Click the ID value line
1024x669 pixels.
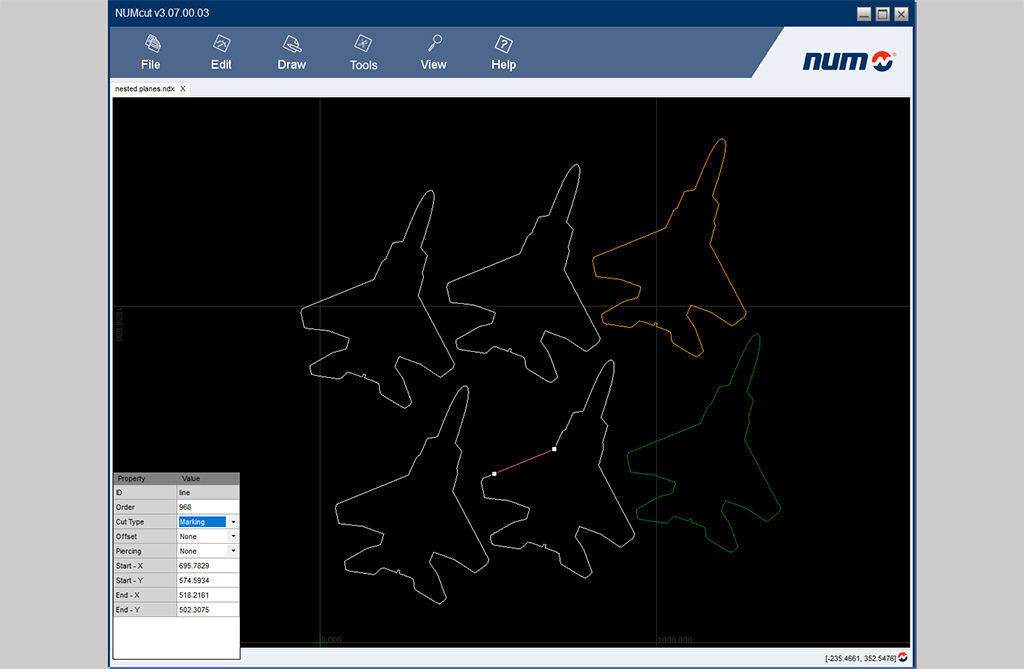208,493
